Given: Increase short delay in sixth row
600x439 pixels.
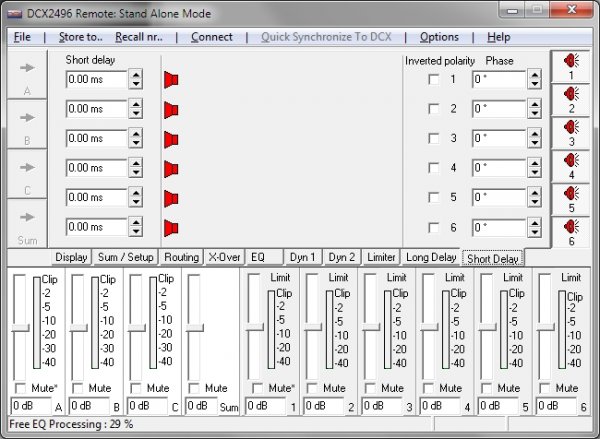Looking at the screenshot, I should (x=136, y=222).
